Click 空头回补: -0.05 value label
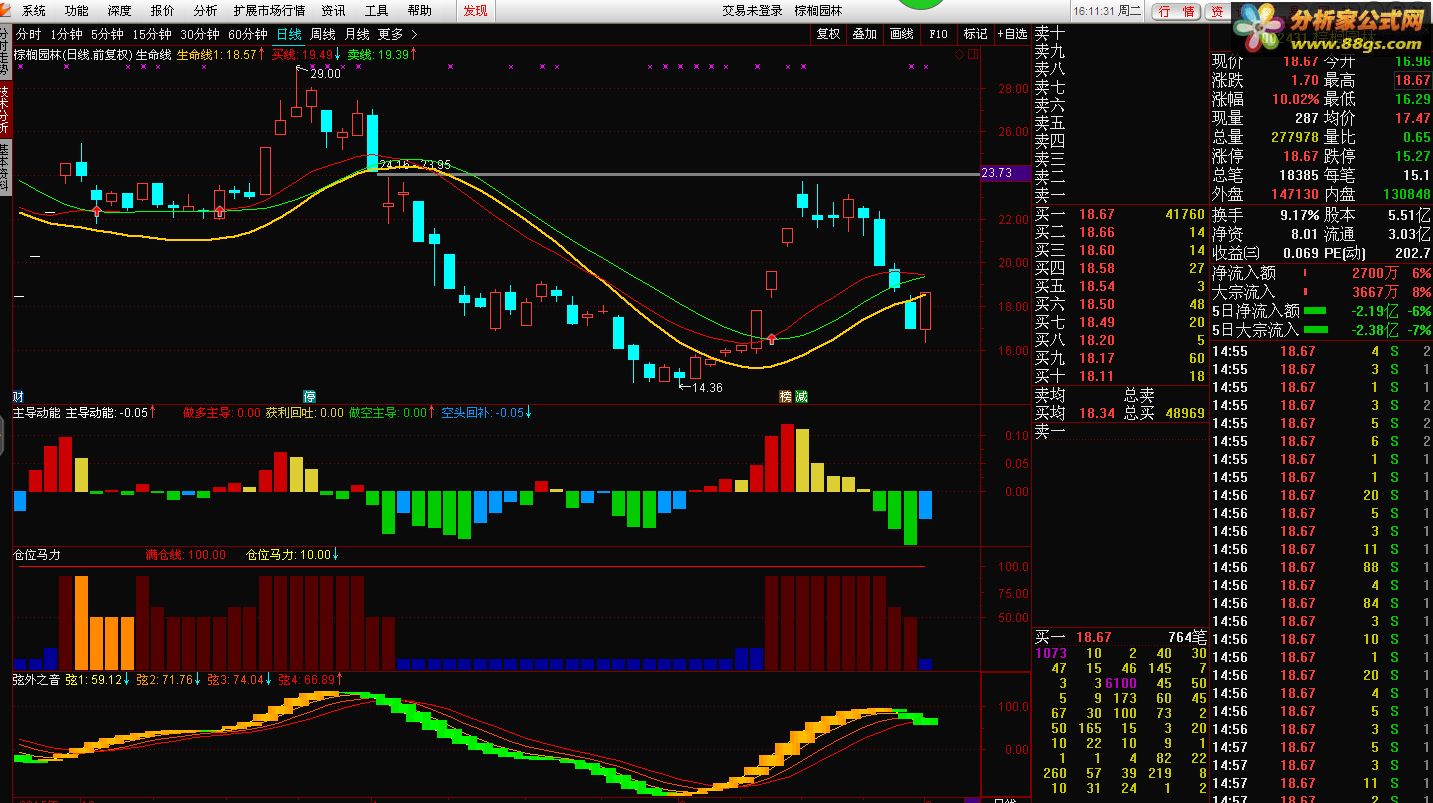This screenshot has width=1433, height=803. pos(483,412)
